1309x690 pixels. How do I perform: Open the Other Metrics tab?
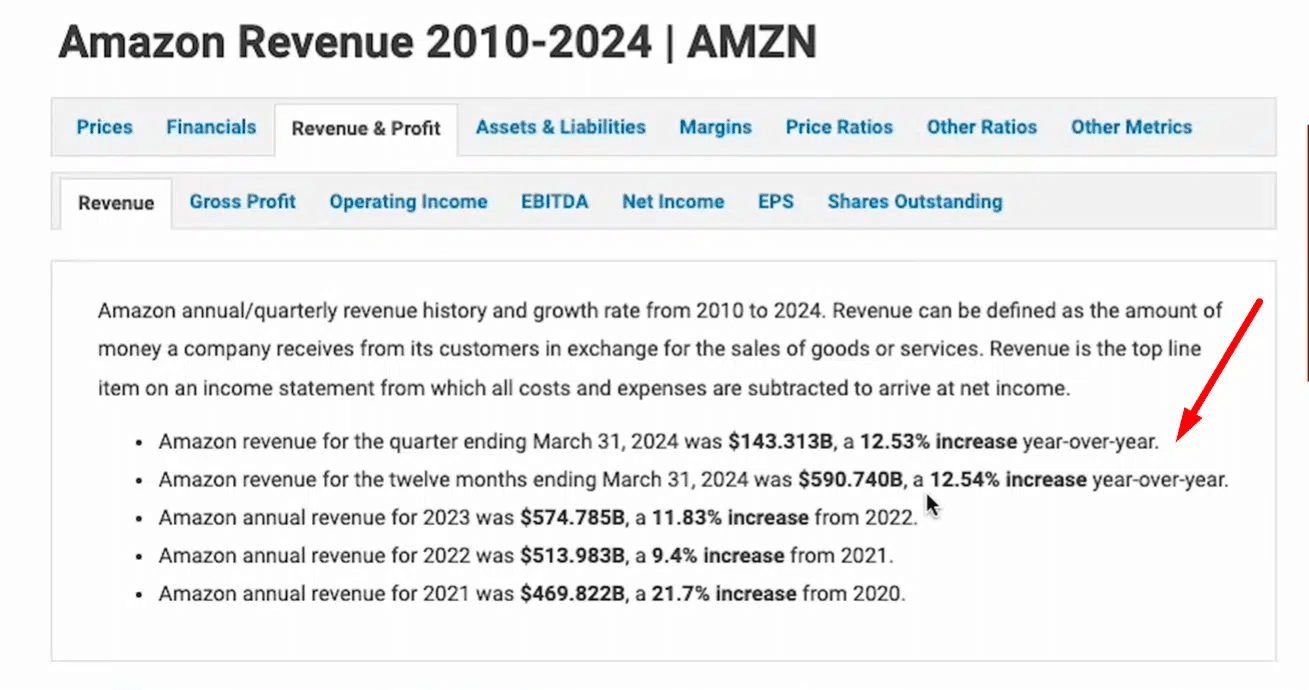(x=1131, y=127)
